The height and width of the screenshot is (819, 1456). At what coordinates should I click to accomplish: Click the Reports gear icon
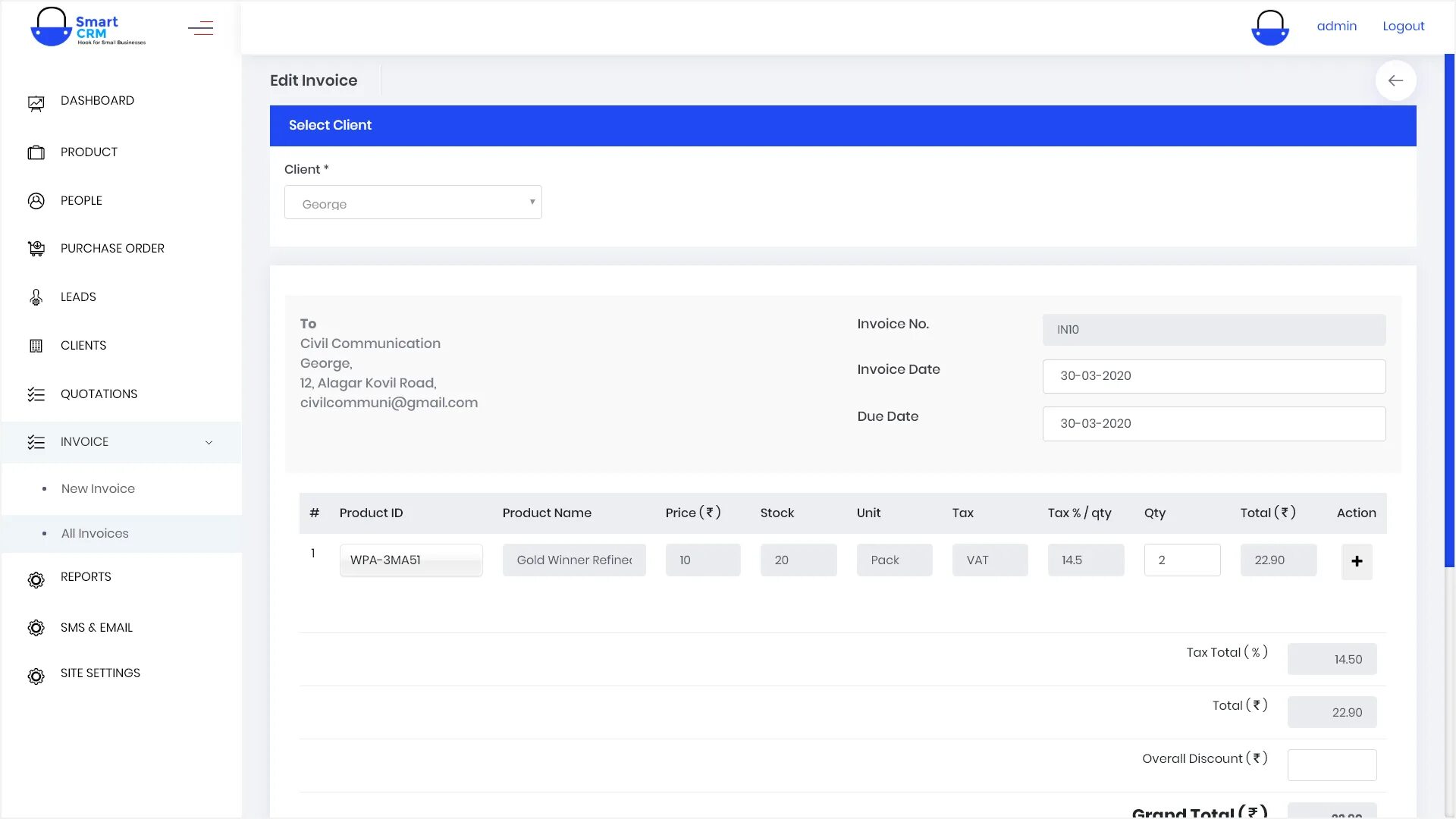click(36, 579)
